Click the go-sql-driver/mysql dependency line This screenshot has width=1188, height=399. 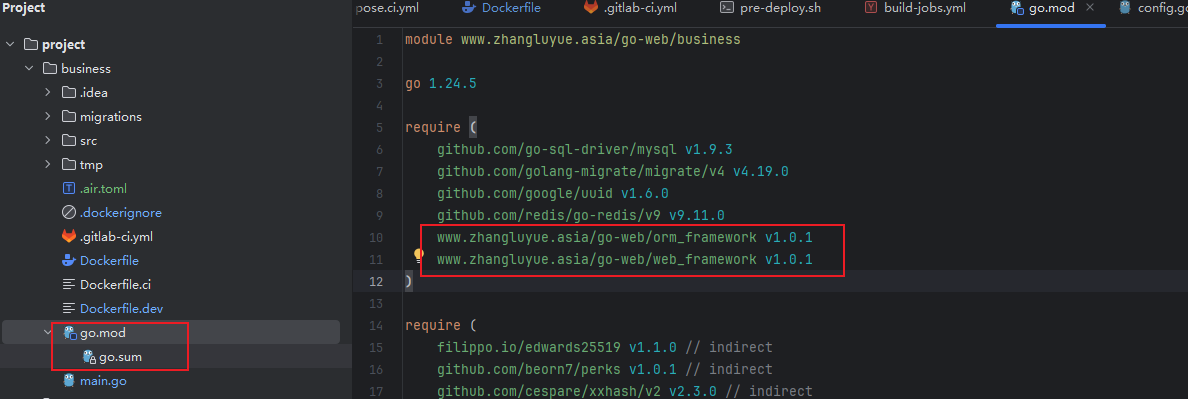[x=584, y=149]
